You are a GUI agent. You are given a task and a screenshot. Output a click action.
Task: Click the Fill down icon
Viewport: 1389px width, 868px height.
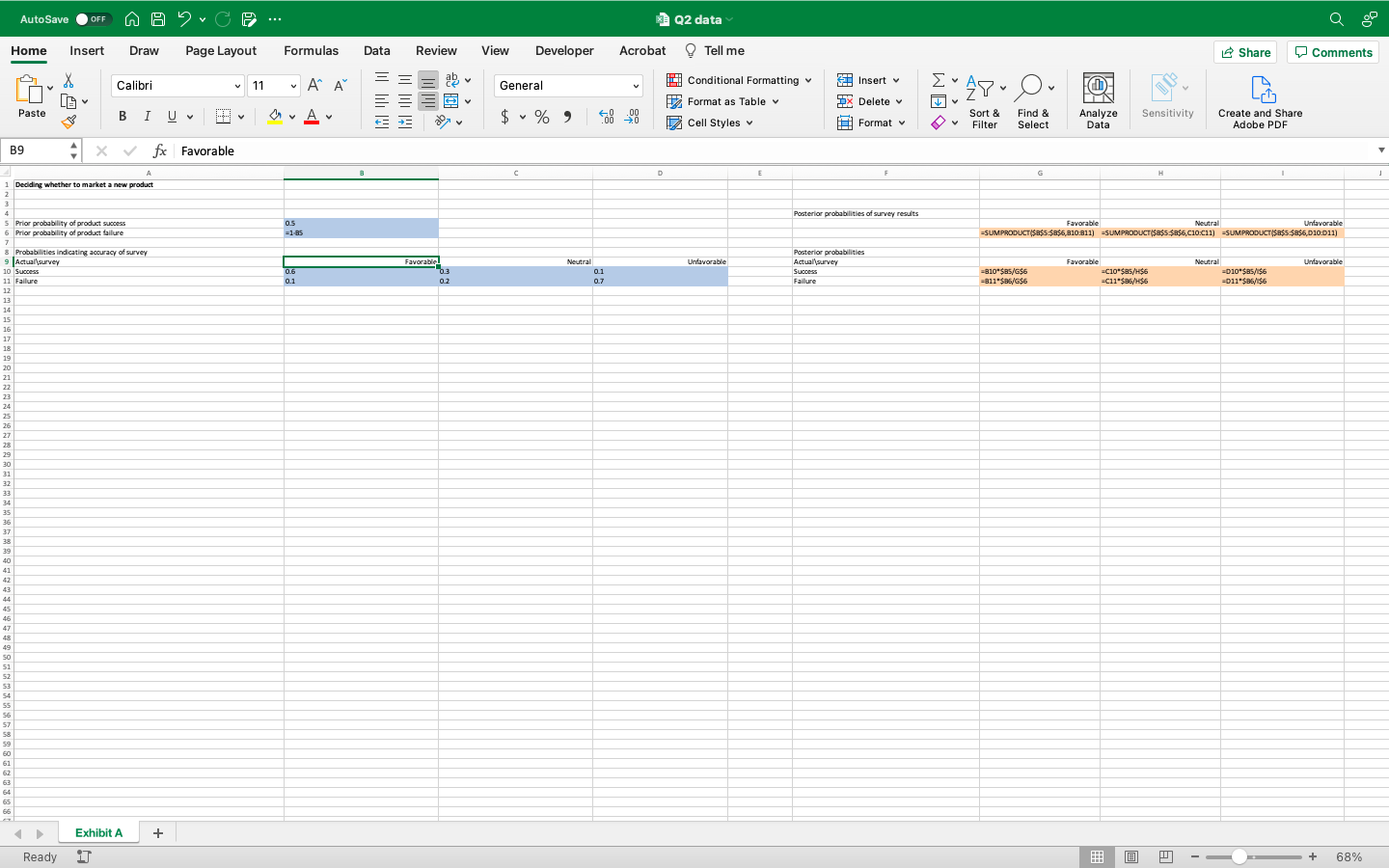point(938,101)
